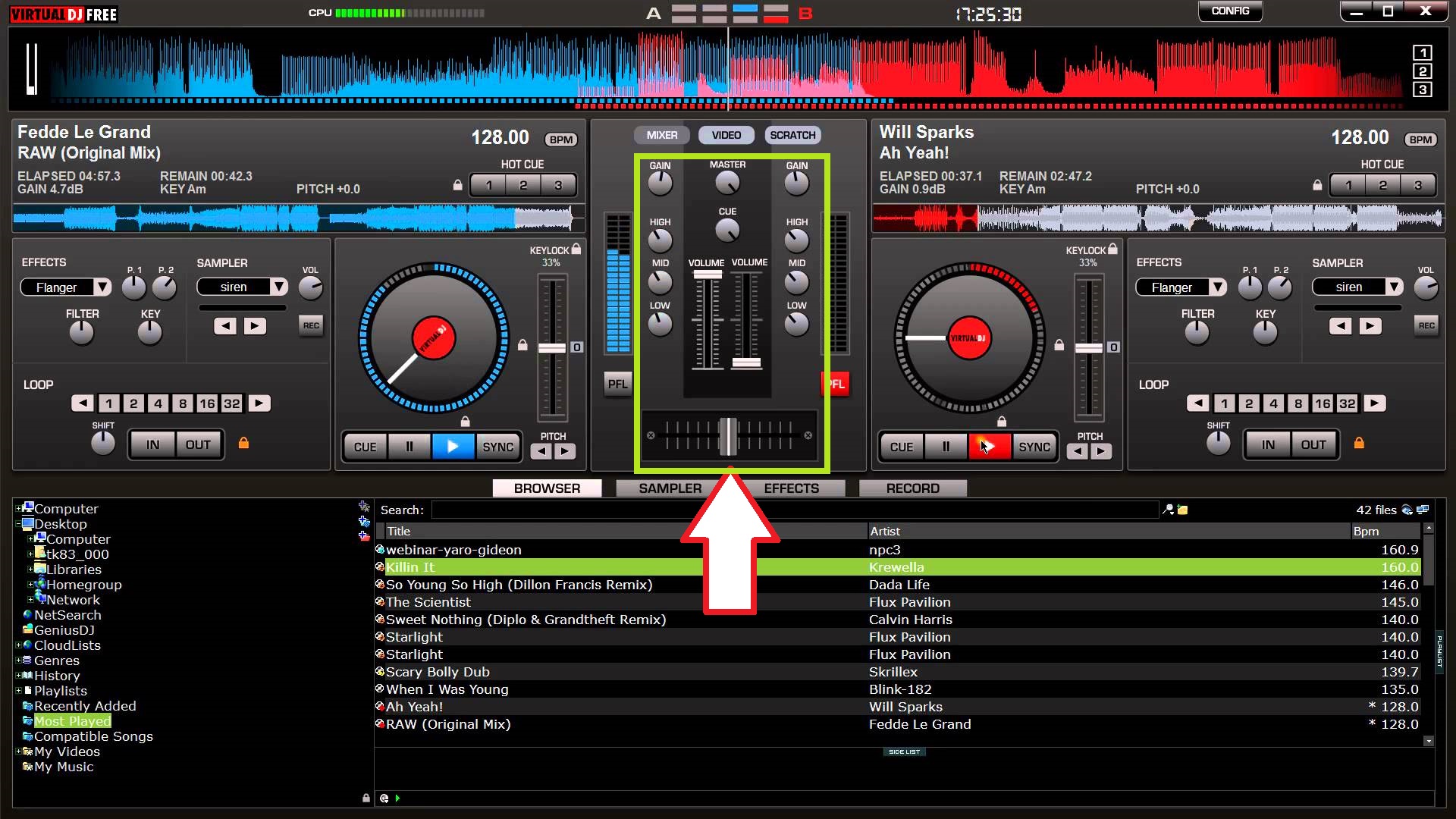
Task: Halve left loop with left arrow
Action: [x=83, y=403]
